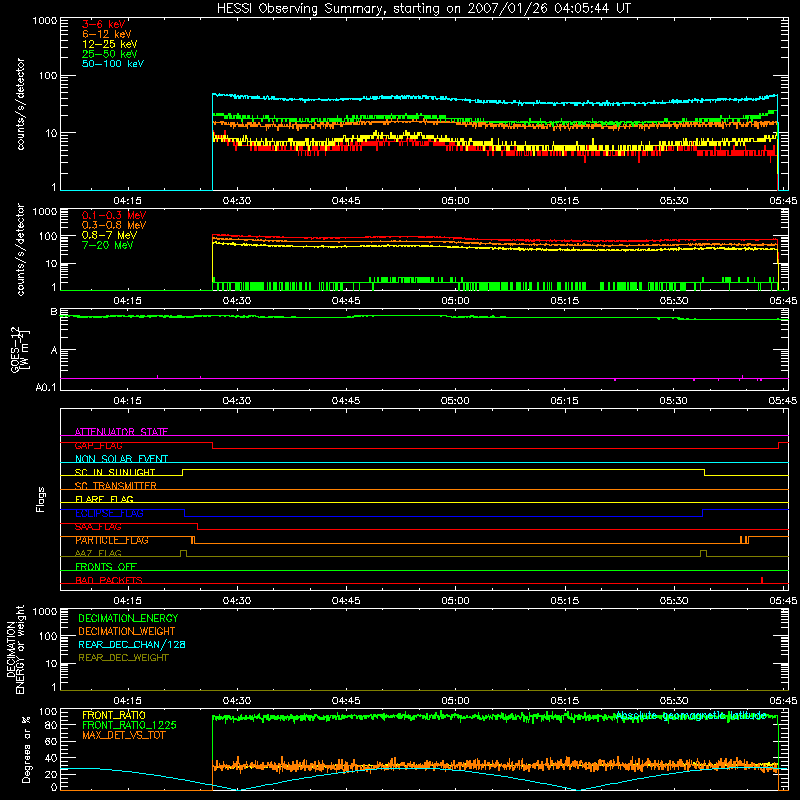Click the magenta low-channel line in GOES panel
Viewport: 800px width, 800px height.
(x=423, y=379)
